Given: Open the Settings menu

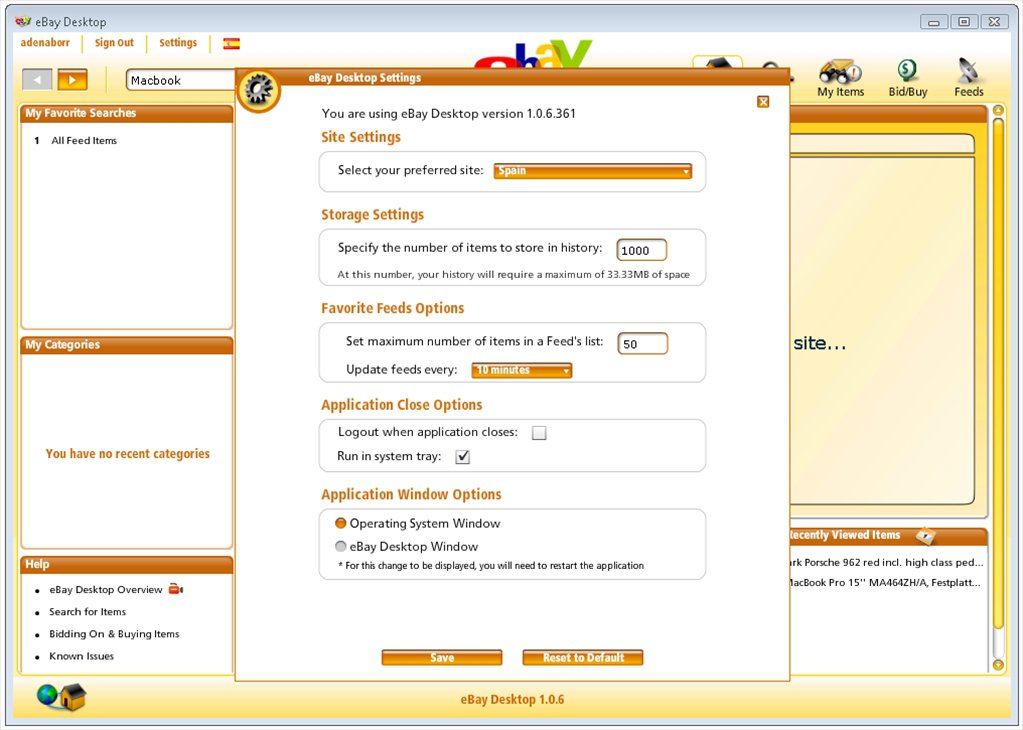Looking at the screenshot, I should 177,43.
